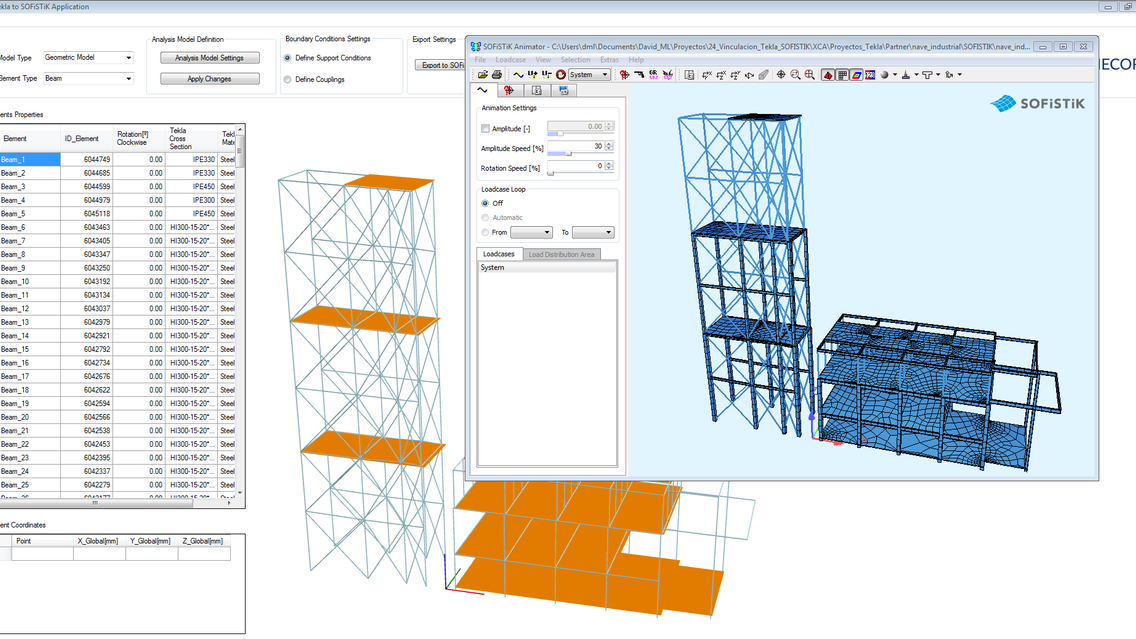Click the Amplitude slider handle
1136x639 pixels.
click(560, 134)
